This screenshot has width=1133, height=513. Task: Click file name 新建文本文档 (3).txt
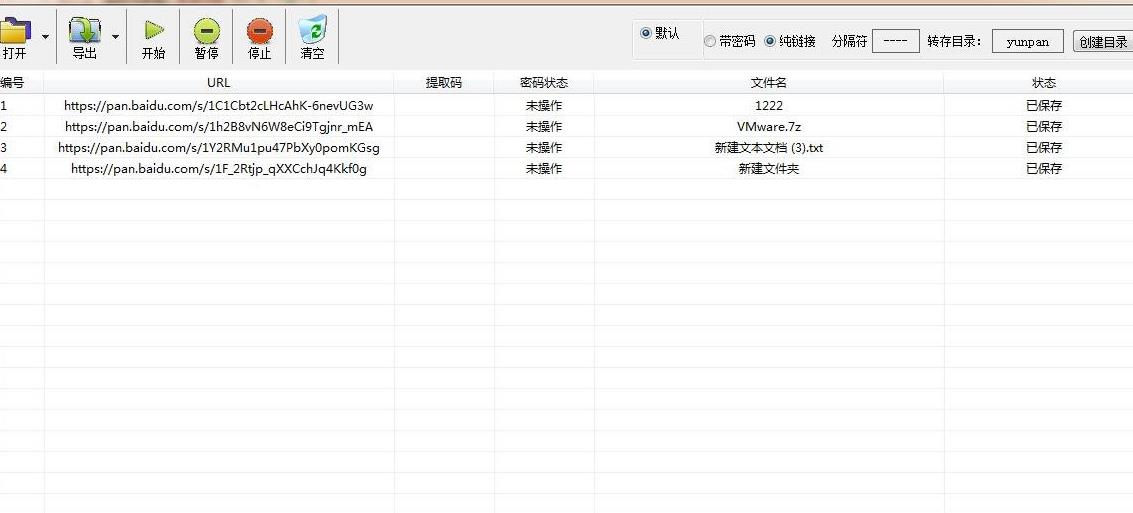click(769, 147)
